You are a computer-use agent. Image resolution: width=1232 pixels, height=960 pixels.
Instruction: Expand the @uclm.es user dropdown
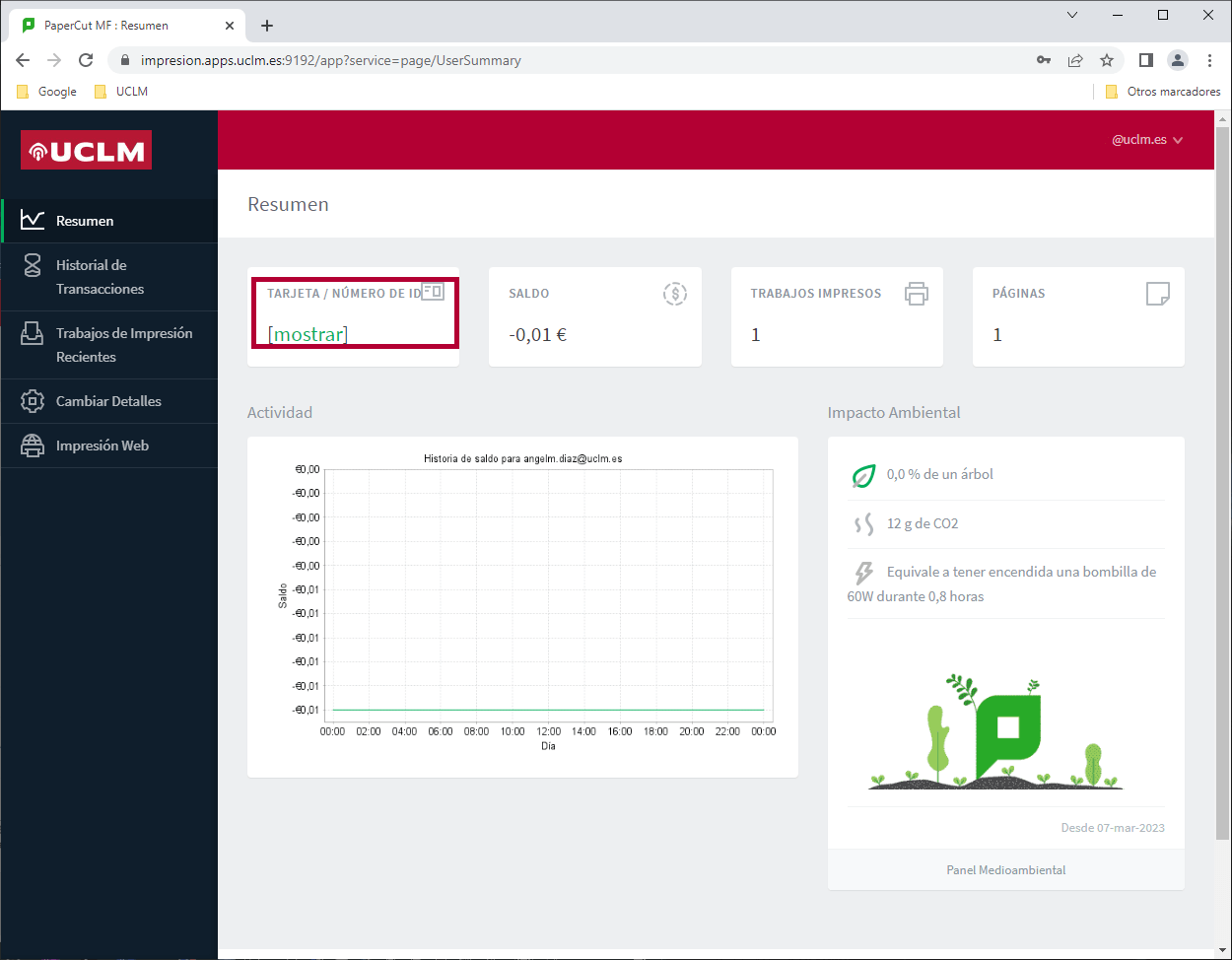pyautogui.click(x=1147, y=140)
